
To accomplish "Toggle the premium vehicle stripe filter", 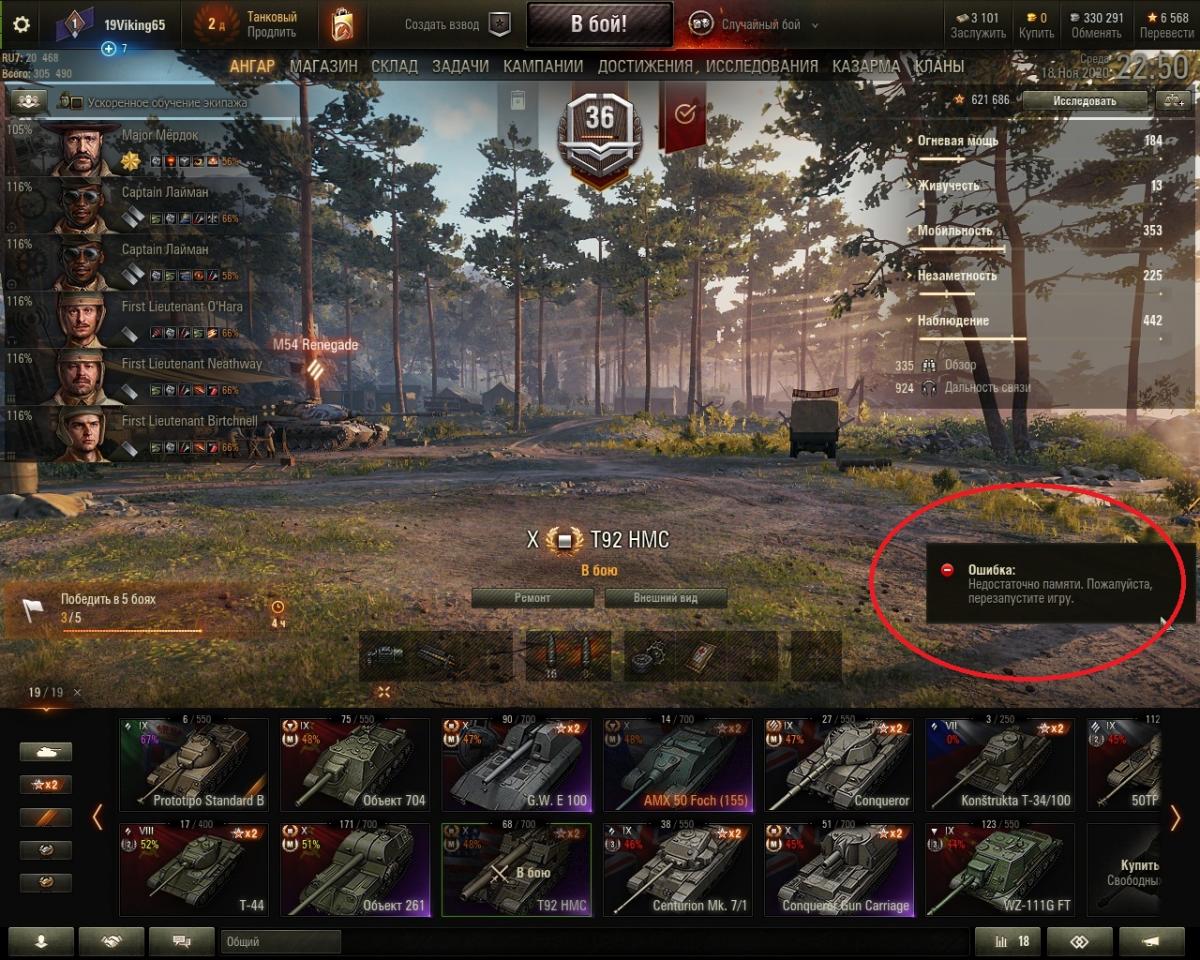I will pos(46,817).
